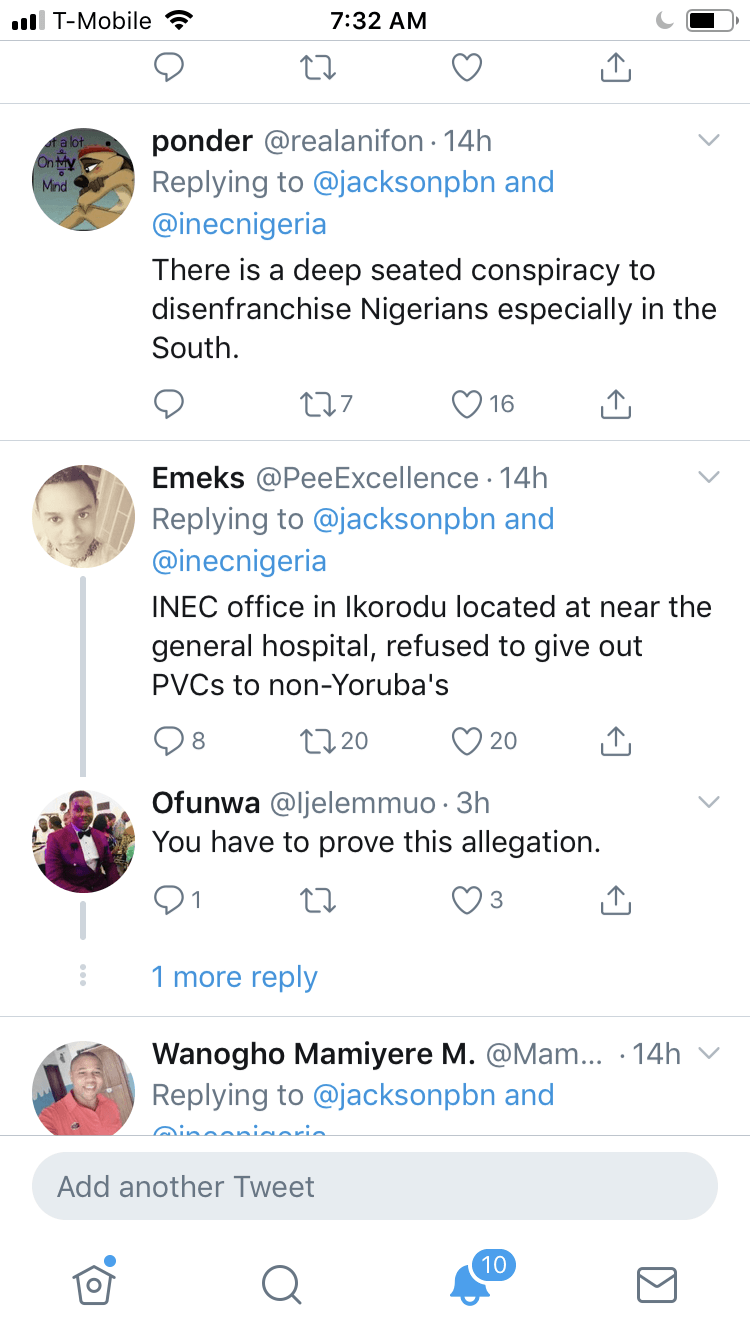Tap the 'Add another Tweet' field

point(375,1187)
